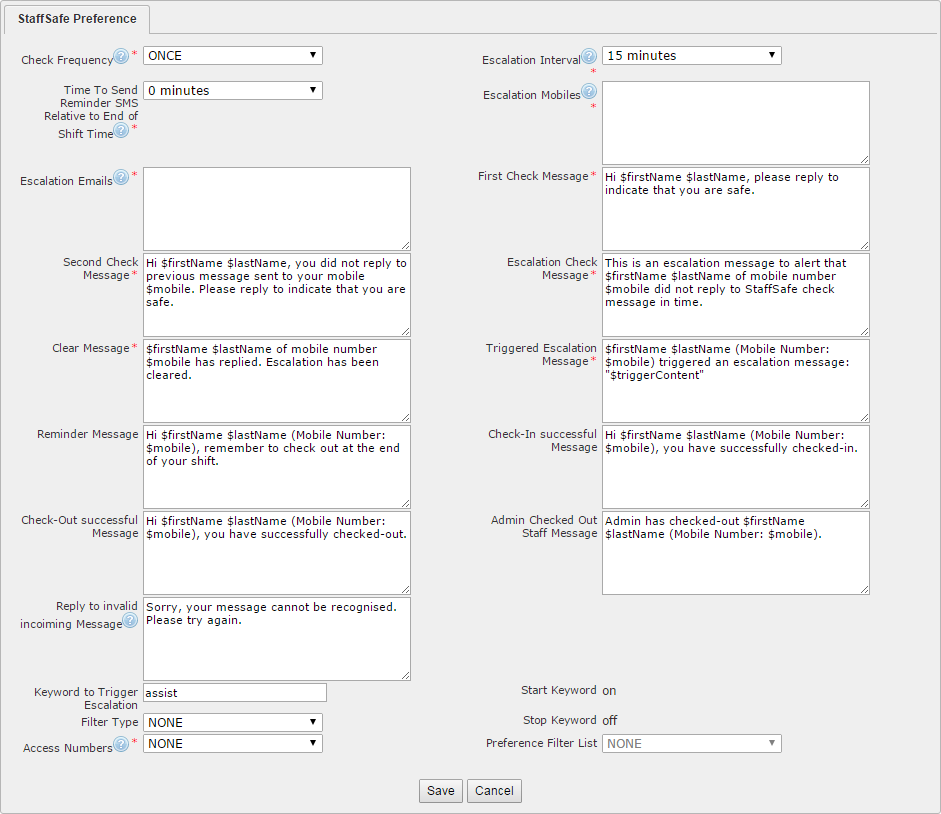Show help for Shift Time reminder
Image resolution: width=941 pixels, height=814 pixels.
[121, 130]
